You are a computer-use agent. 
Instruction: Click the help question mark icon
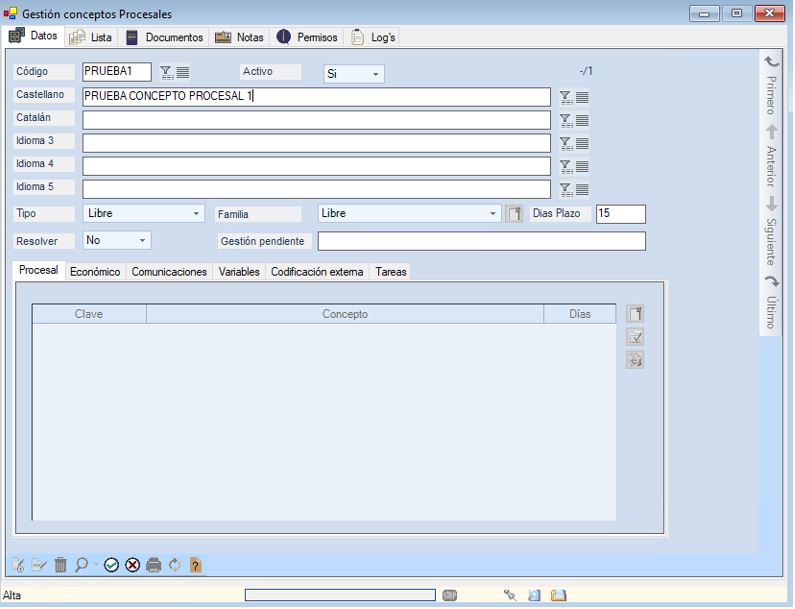pyautogui.click(x=195, y=566)
